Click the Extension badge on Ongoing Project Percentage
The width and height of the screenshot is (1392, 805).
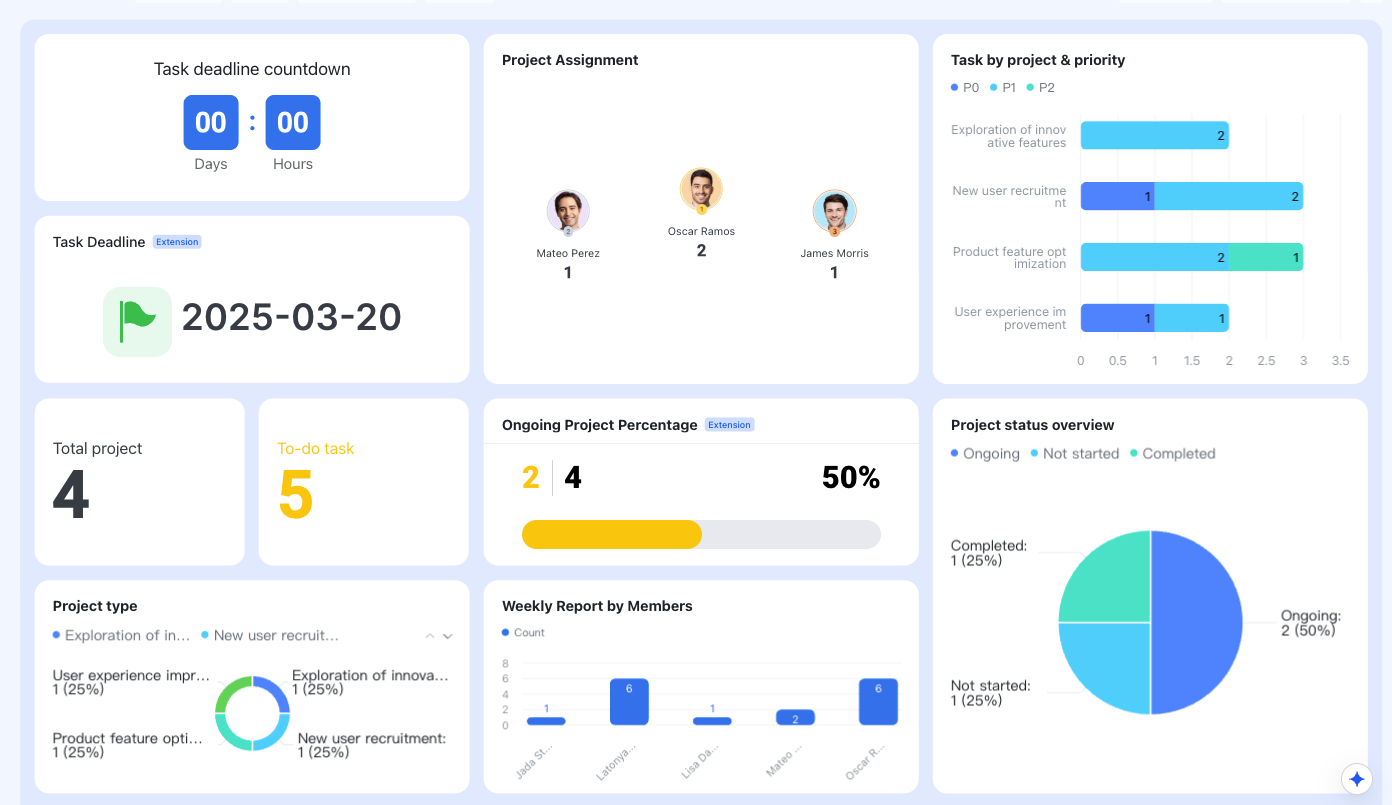point(729,425)
